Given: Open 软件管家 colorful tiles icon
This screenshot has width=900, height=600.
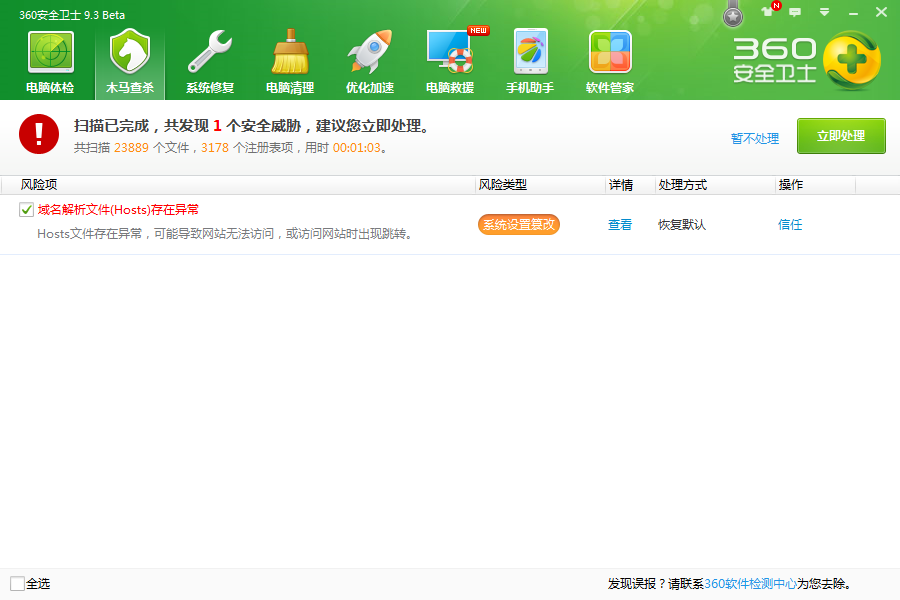Looking at the screenshot, I should pos(610,52).
